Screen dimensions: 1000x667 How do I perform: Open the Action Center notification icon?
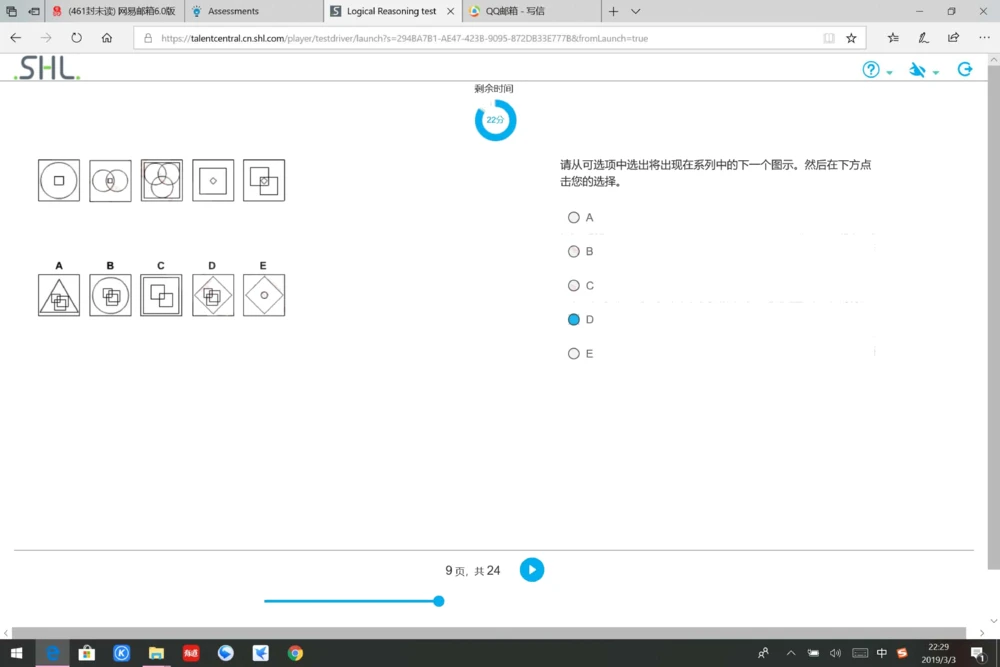coord(977,653)
